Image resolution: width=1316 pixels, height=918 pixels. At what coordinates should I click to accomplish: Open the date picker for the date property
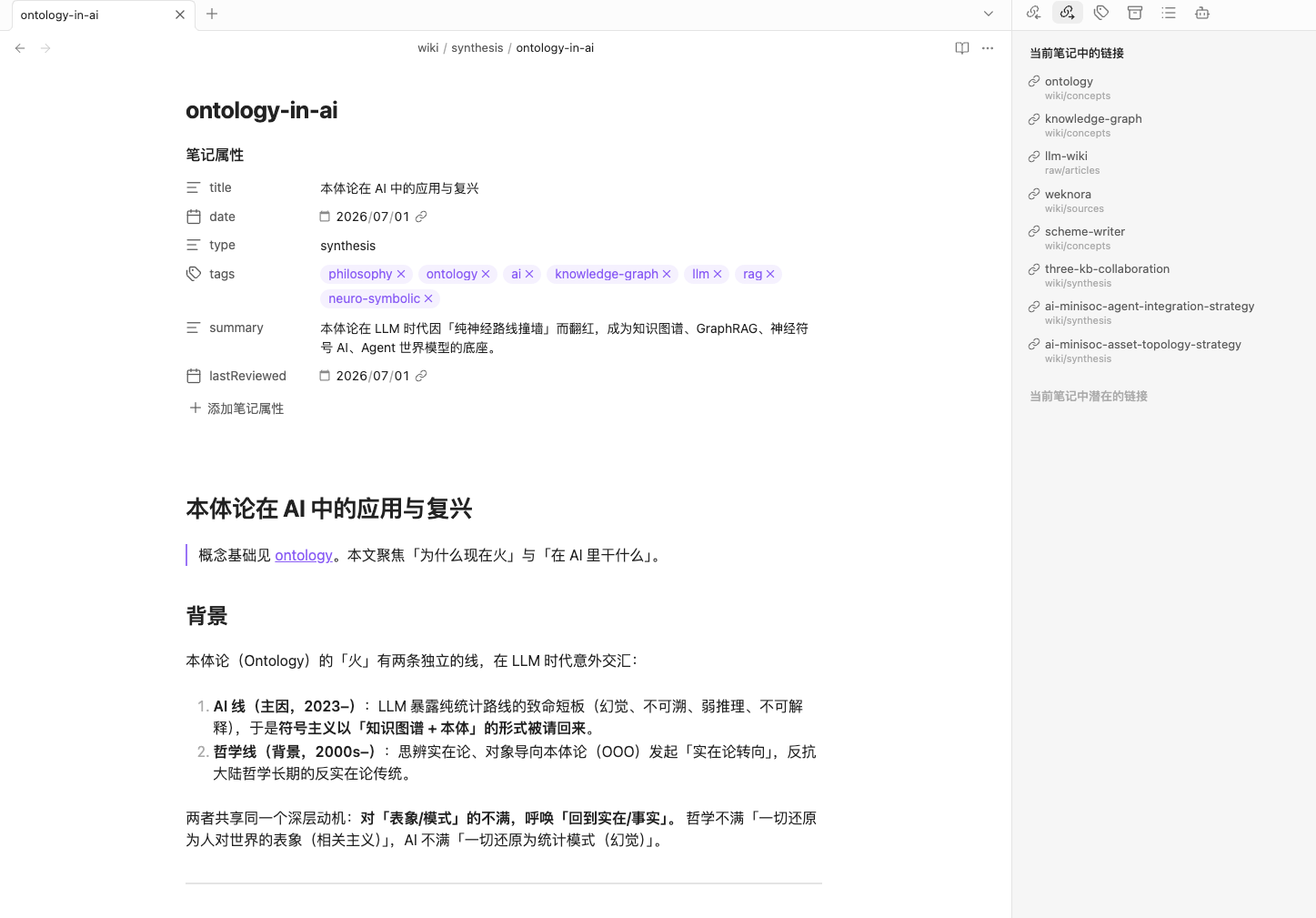tap(325, 217)
